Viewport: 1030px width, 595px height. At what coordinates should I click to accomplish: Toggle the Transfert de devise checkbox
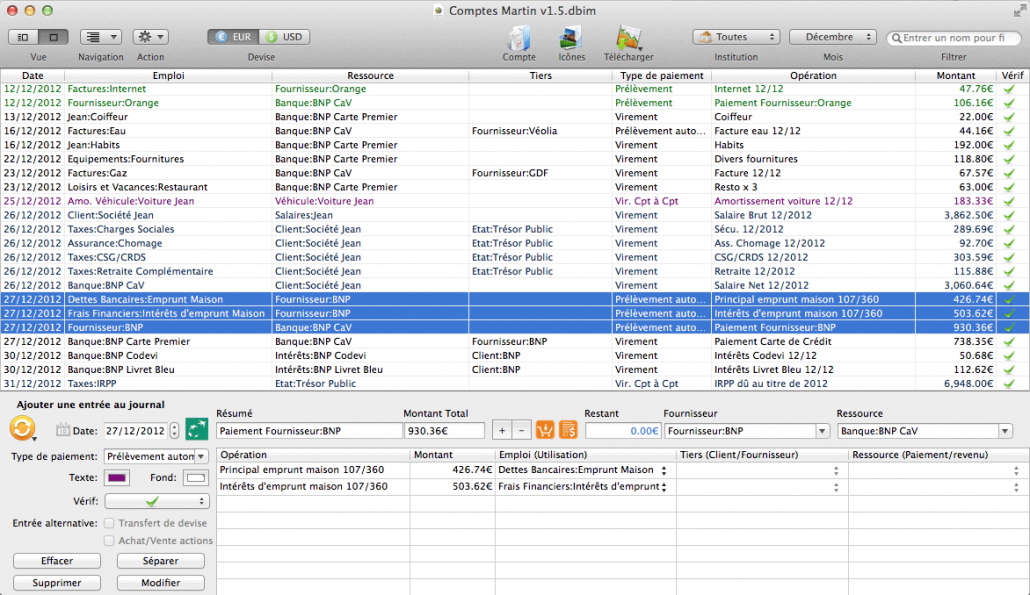click(109, 523)
